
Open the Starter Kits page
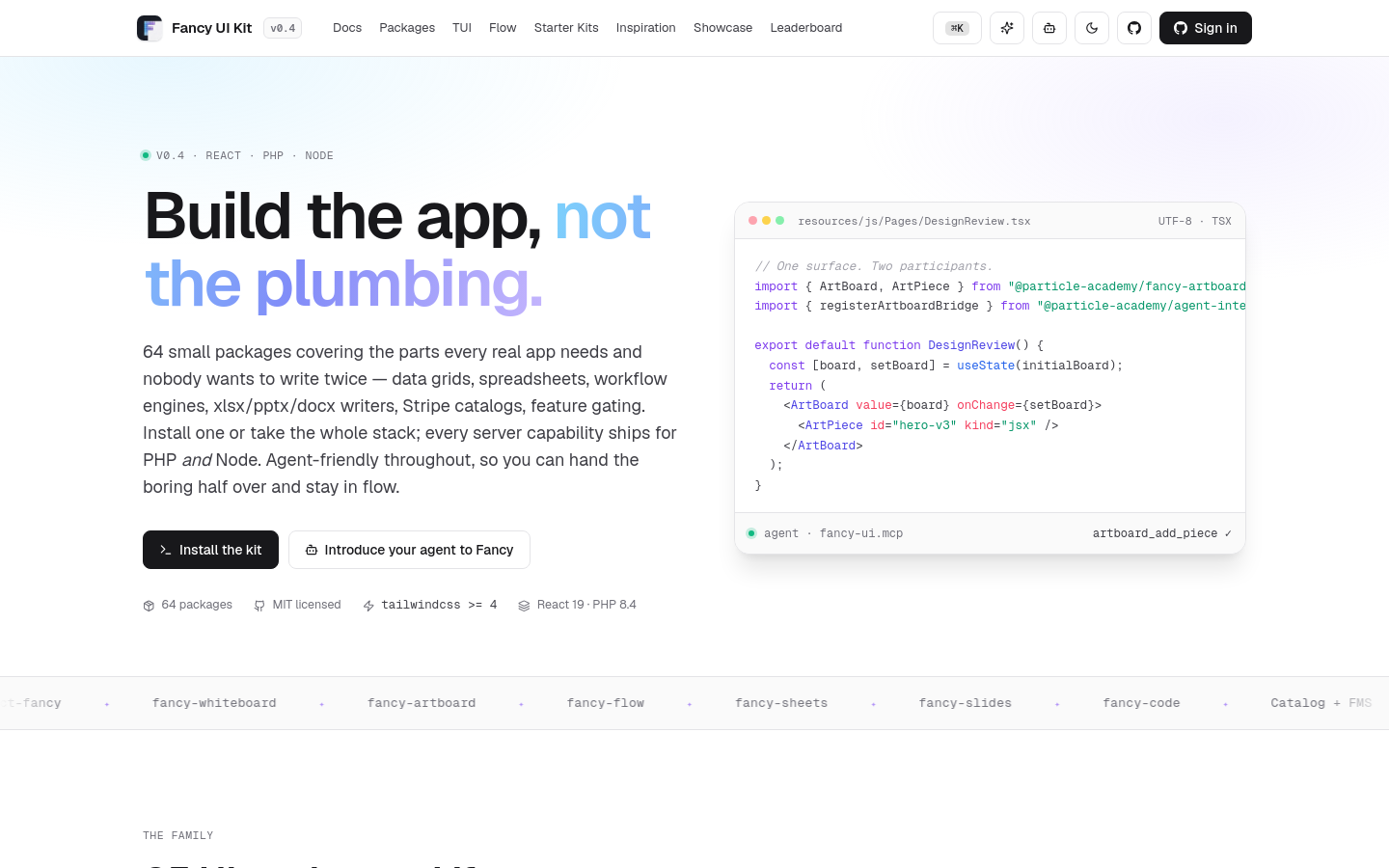point(566,28)
